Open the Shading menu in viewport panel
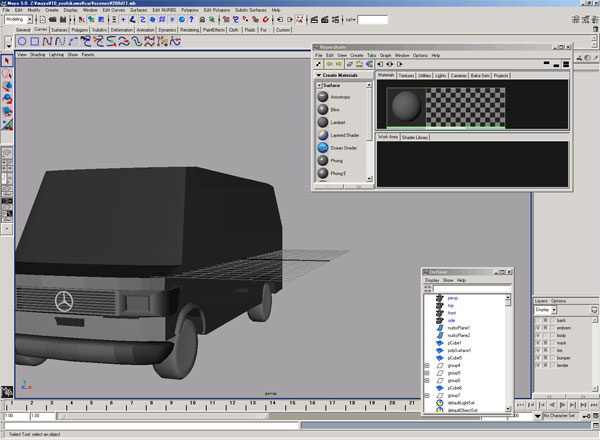This screenshot has height=440, width=600. [38, 55]
